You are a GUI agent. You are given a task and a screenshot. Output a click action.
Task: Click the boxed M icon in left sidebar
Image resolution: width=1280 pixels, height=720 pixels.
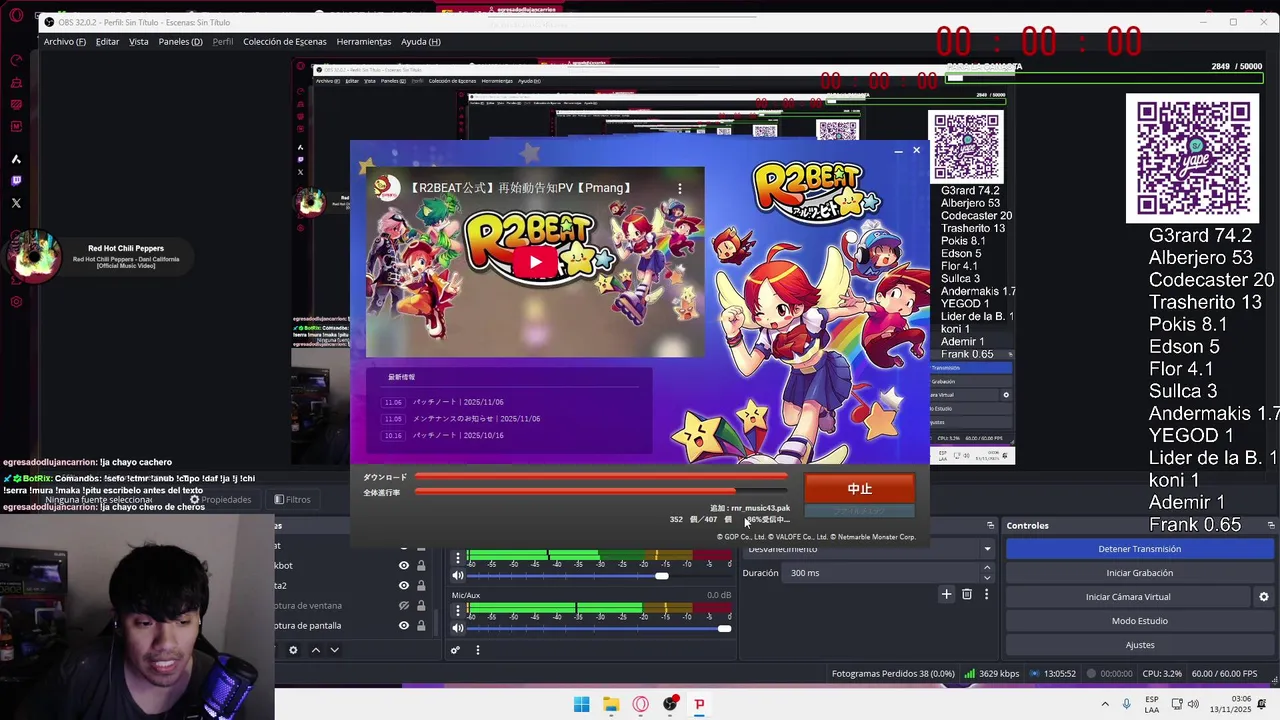pos(16,126)
